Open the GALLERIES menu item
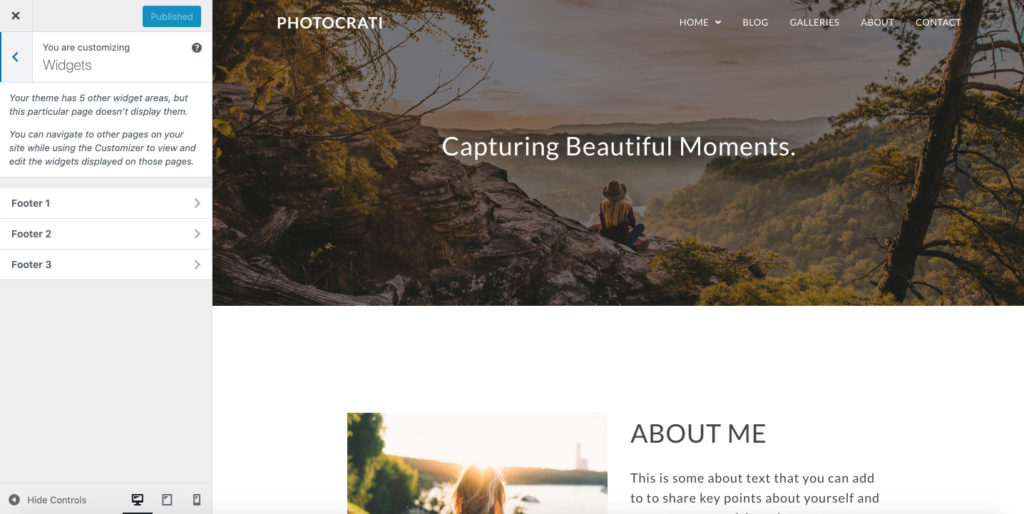The height and width of the screenshot is (514, 1024). pos(814,22)
